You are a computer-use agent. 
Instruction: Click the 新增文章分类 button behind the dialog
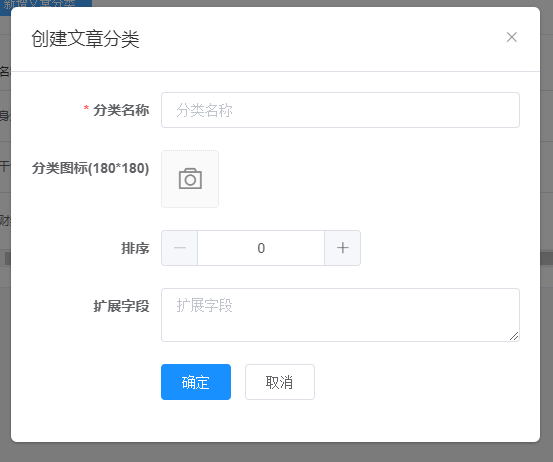point(46,4)
